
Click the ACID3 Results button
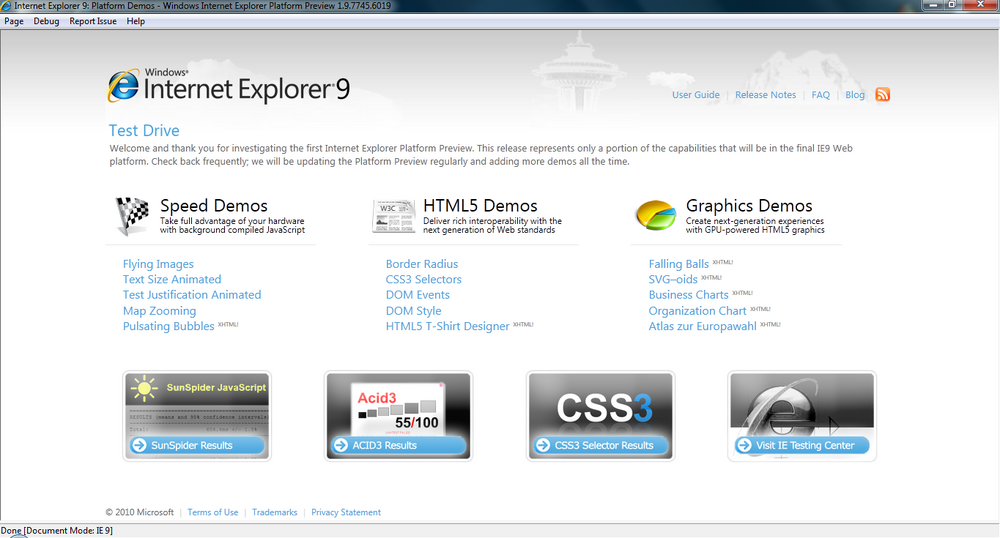[x=399, y=445]
